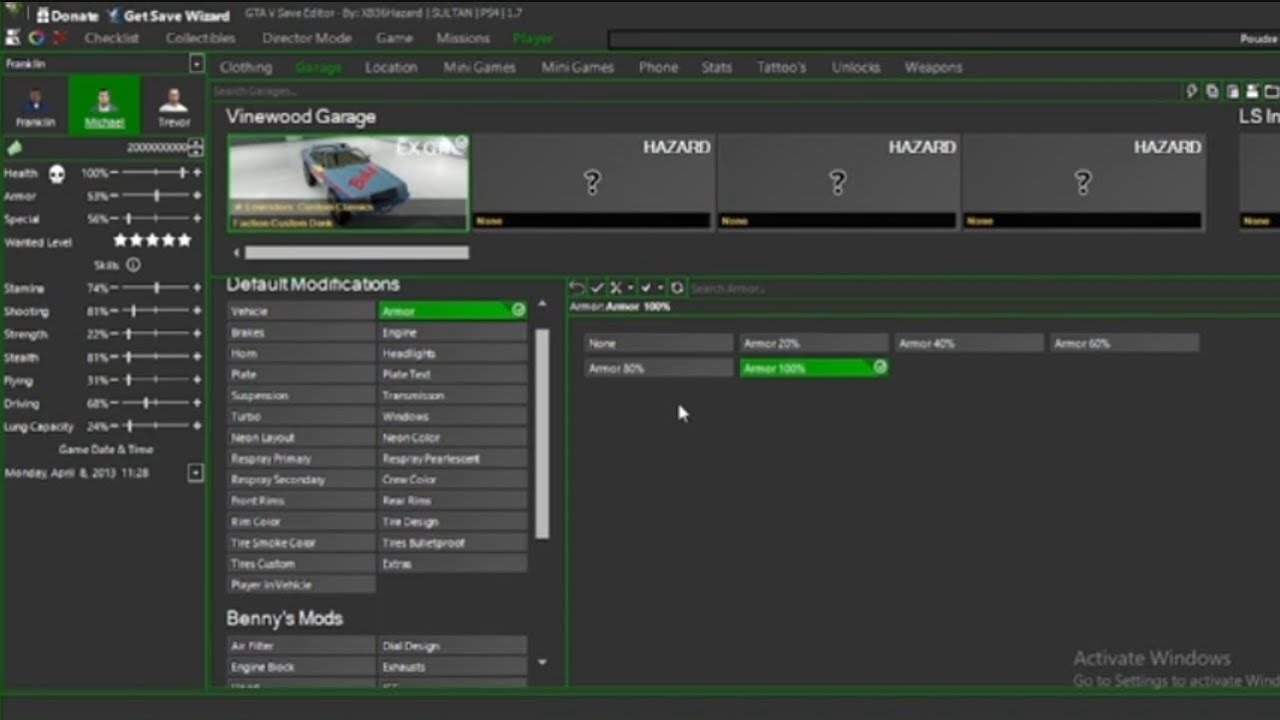Switch to the Stats tab
1280x720 pixels.
717,68
